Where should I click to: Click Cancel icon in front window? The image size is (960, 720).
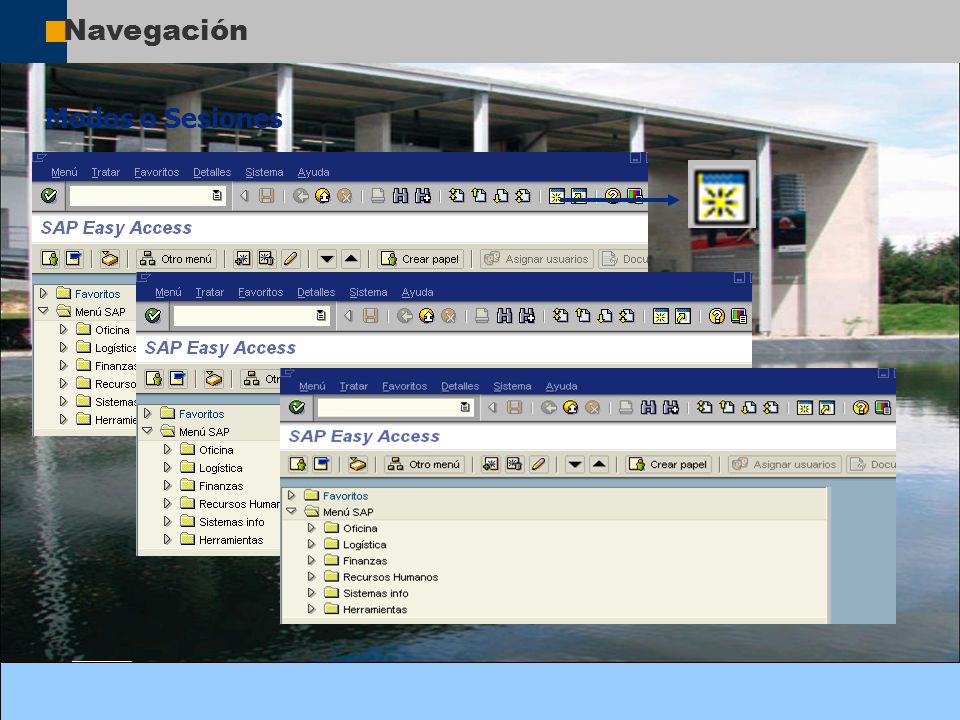(593, 407)
